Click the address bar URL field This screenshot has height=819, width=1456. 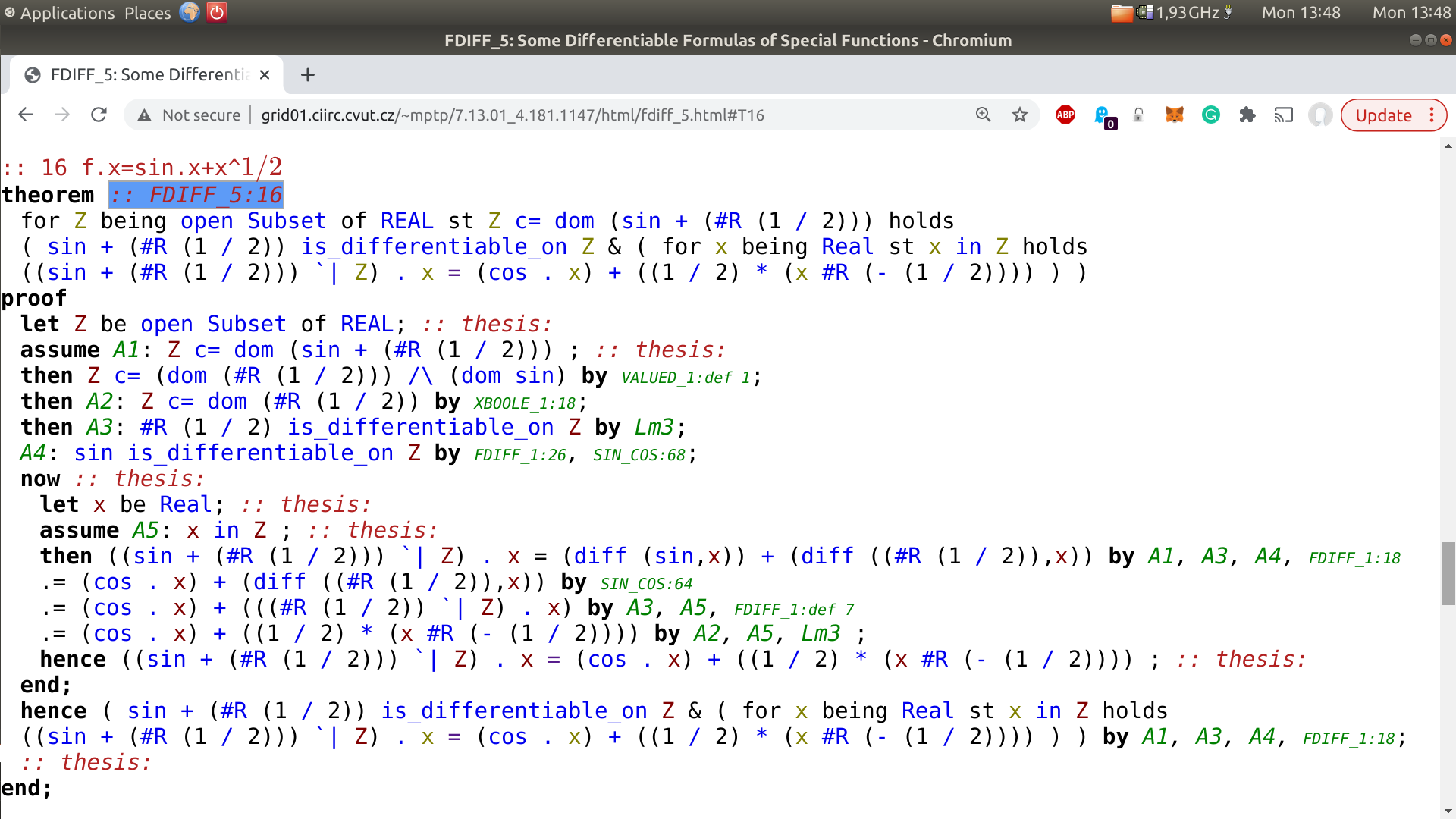(x=512, y=115)
